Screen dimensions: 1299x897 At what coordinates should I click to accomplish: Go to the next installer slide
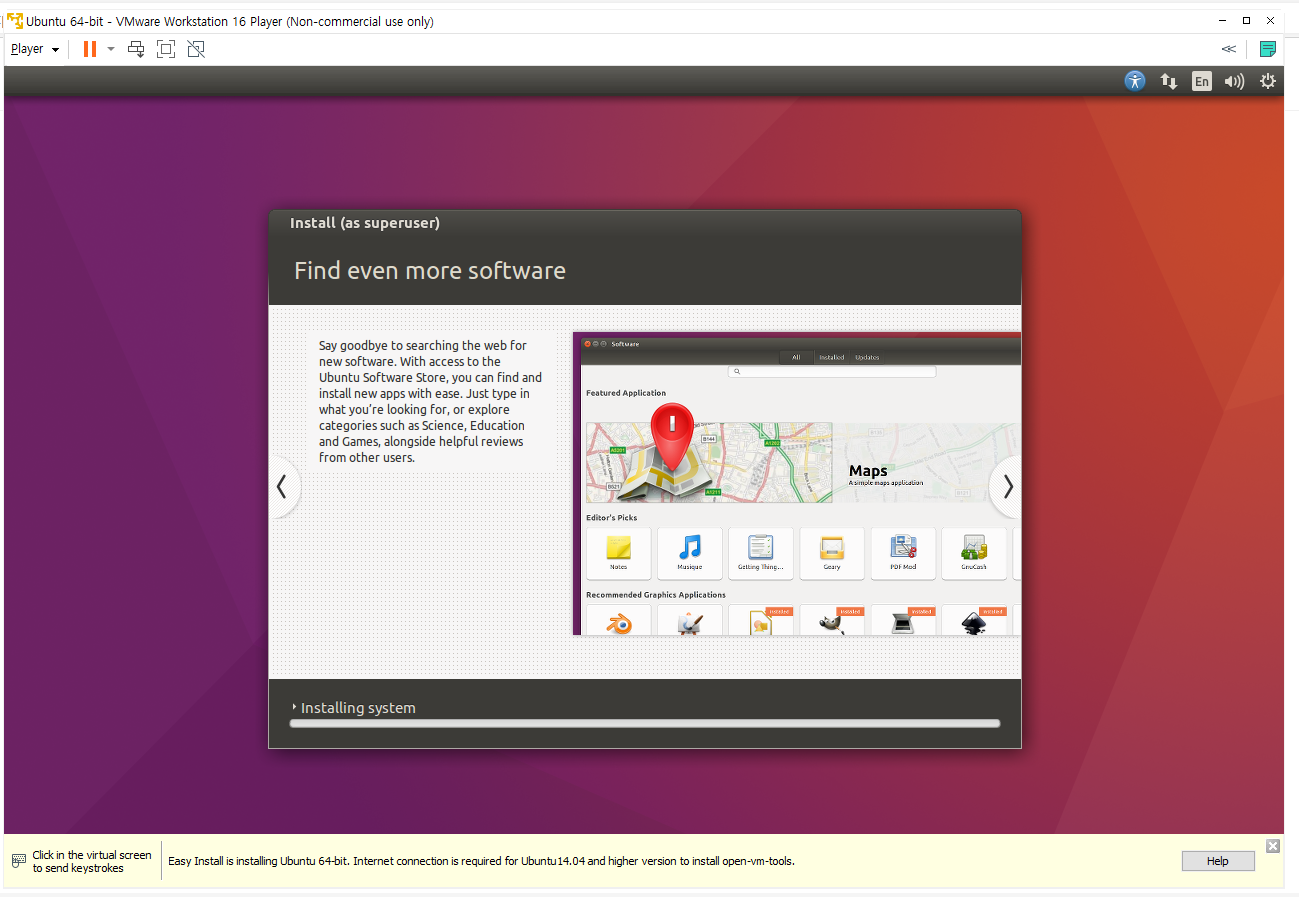click(1007, 487)
